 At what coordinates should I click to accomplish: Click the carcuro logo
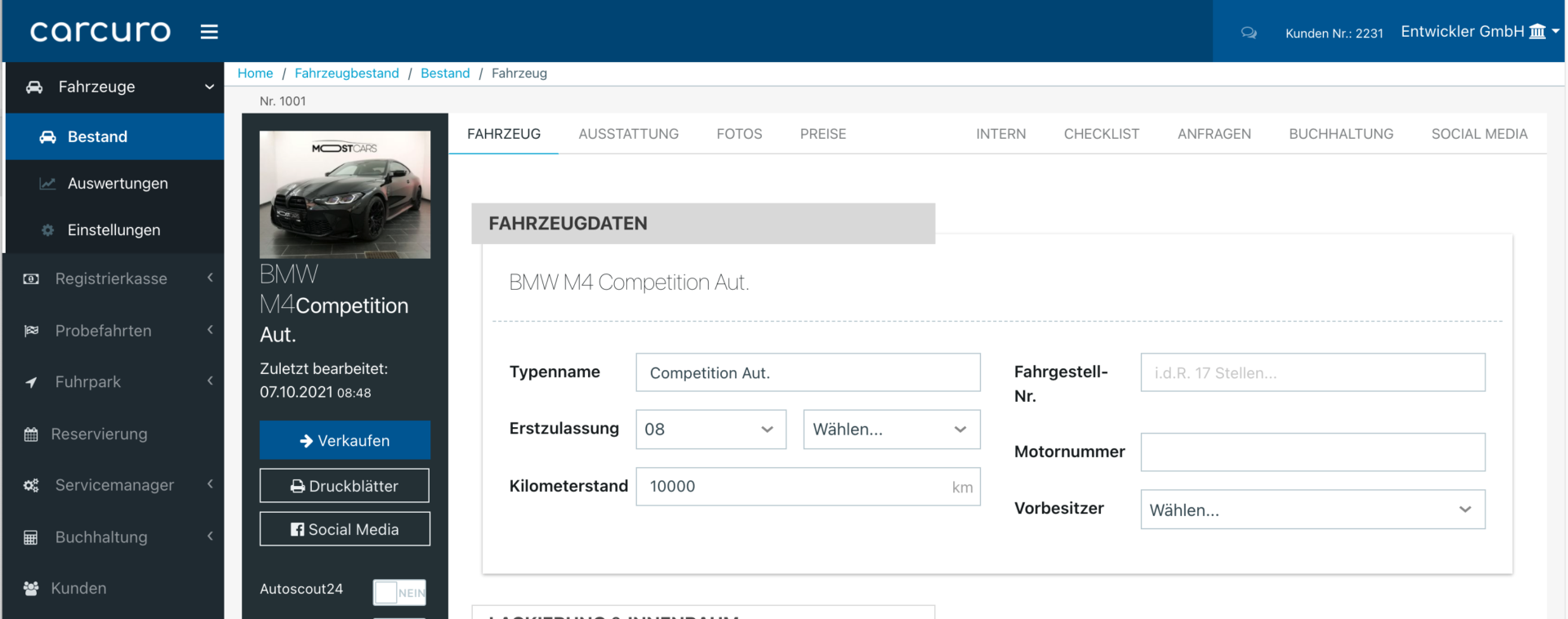coord(100,32)
